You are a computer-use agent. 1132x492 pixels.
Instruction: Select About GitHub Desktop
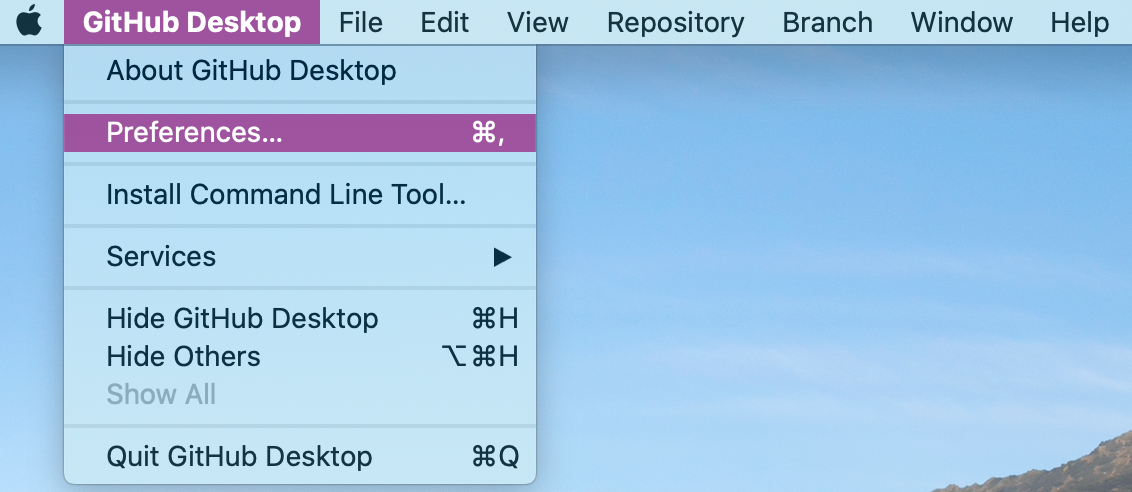coord(251,71)
